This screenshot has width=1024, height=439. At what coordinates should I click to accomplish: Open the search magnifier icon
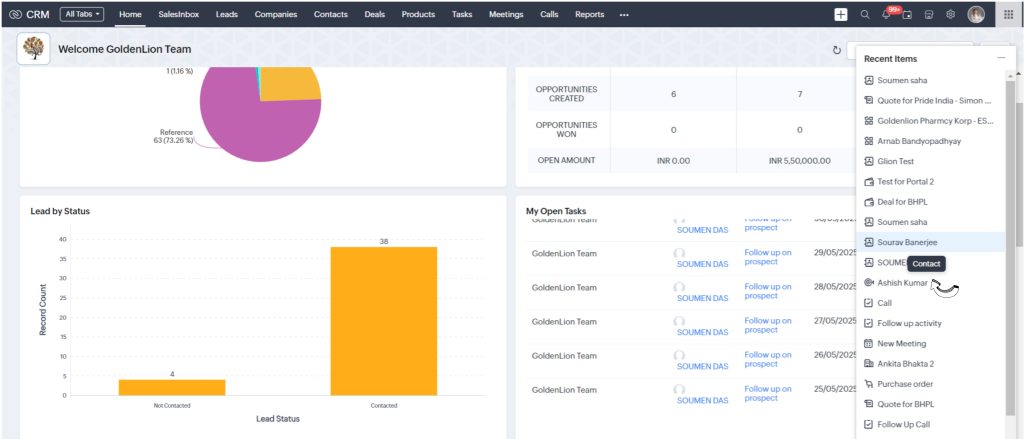point(865,15)
